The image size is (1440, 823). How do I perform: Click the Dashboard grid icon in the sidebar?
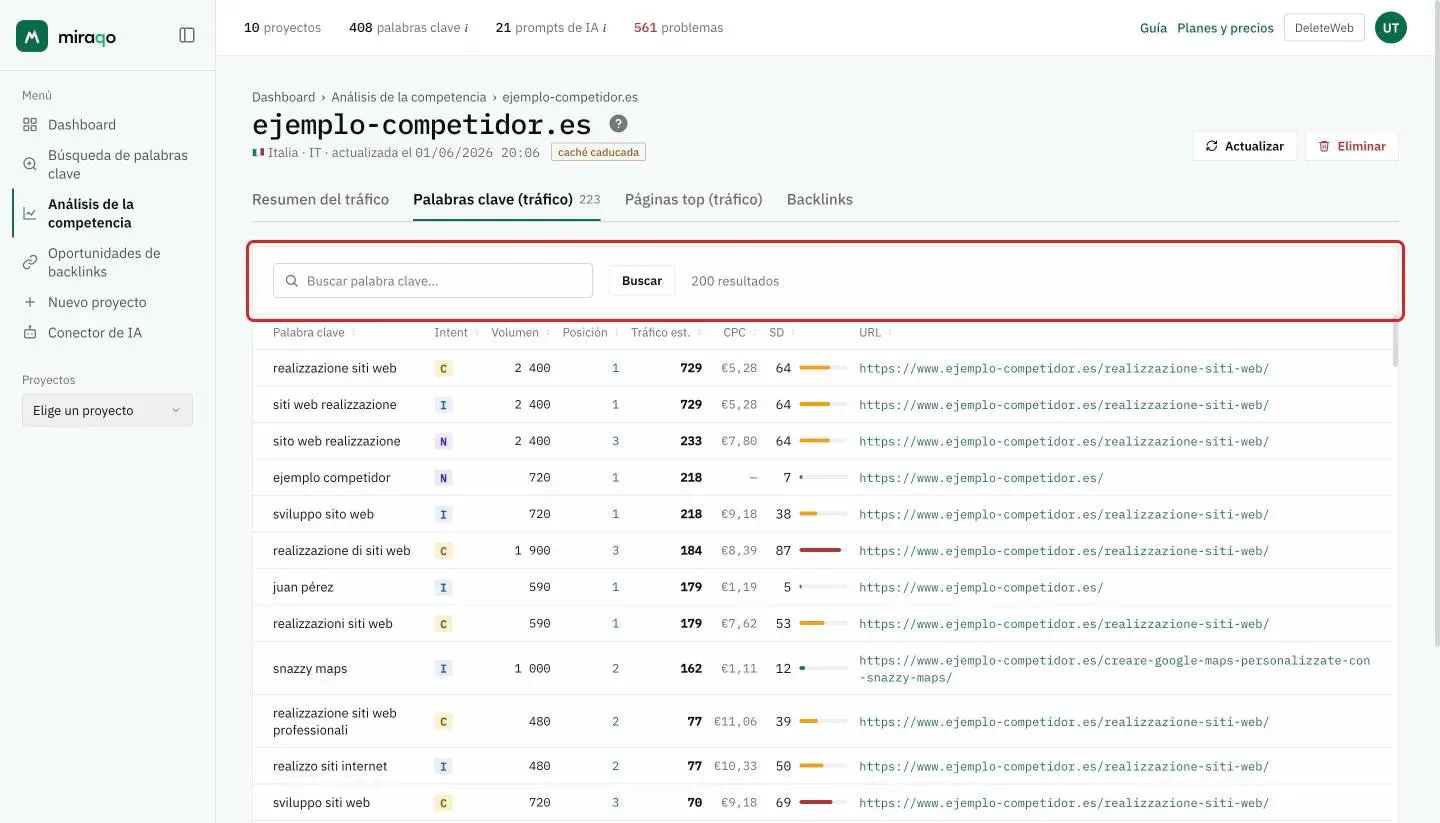[x=30, y=125]
